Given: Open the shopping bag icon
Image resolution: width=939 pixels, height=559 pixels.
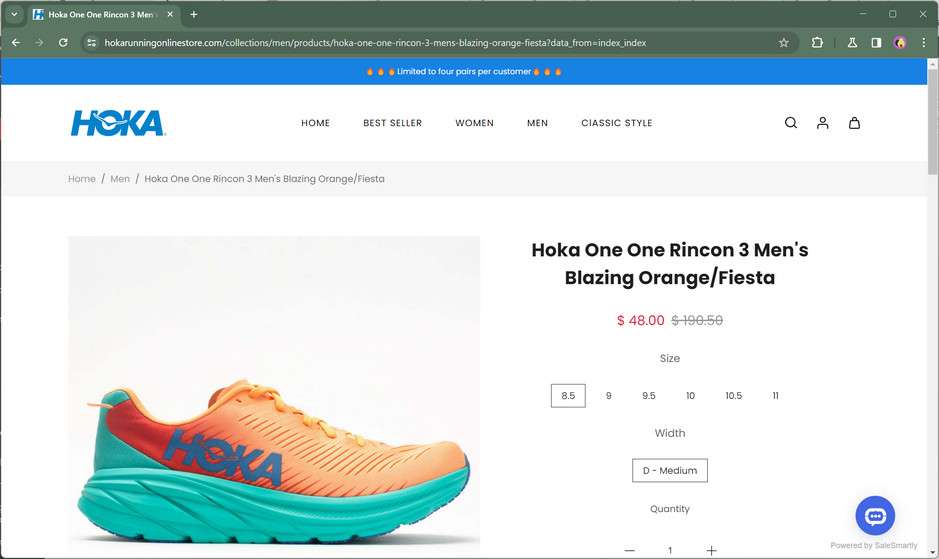Looking at the screenshot, I should [x=855, y=123].
